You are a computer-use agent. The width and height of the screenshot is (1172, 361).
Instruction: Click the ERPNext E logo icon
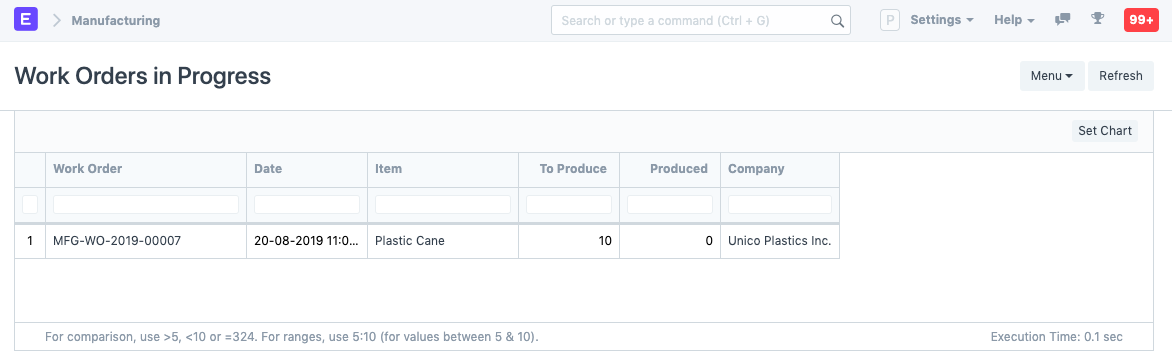26,20
